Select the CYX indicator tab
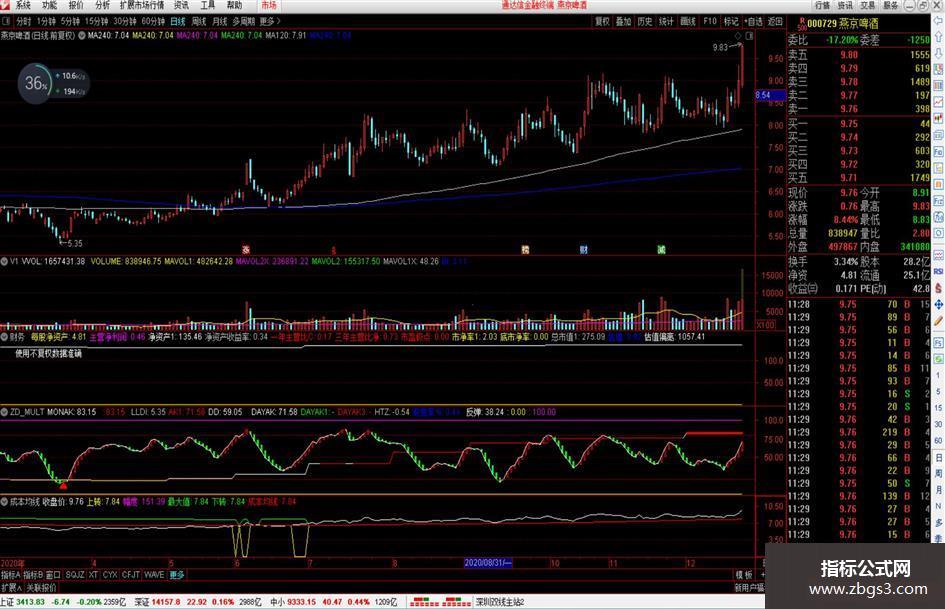Viewport: 945px width, 609px height. (110, 575)
